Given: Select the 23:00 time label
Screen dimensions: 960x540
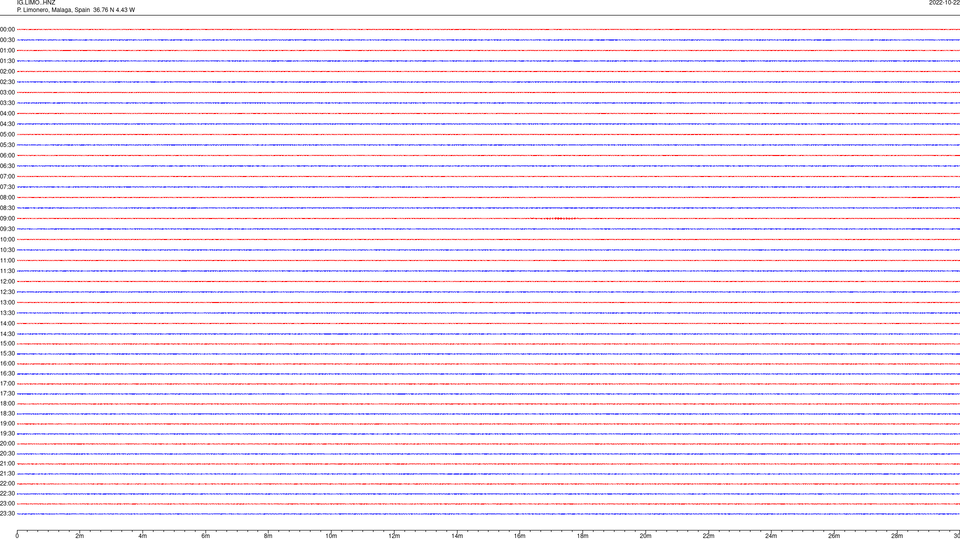Looking at the screenshot, I should pyautogui.click(x=7, y=504).
